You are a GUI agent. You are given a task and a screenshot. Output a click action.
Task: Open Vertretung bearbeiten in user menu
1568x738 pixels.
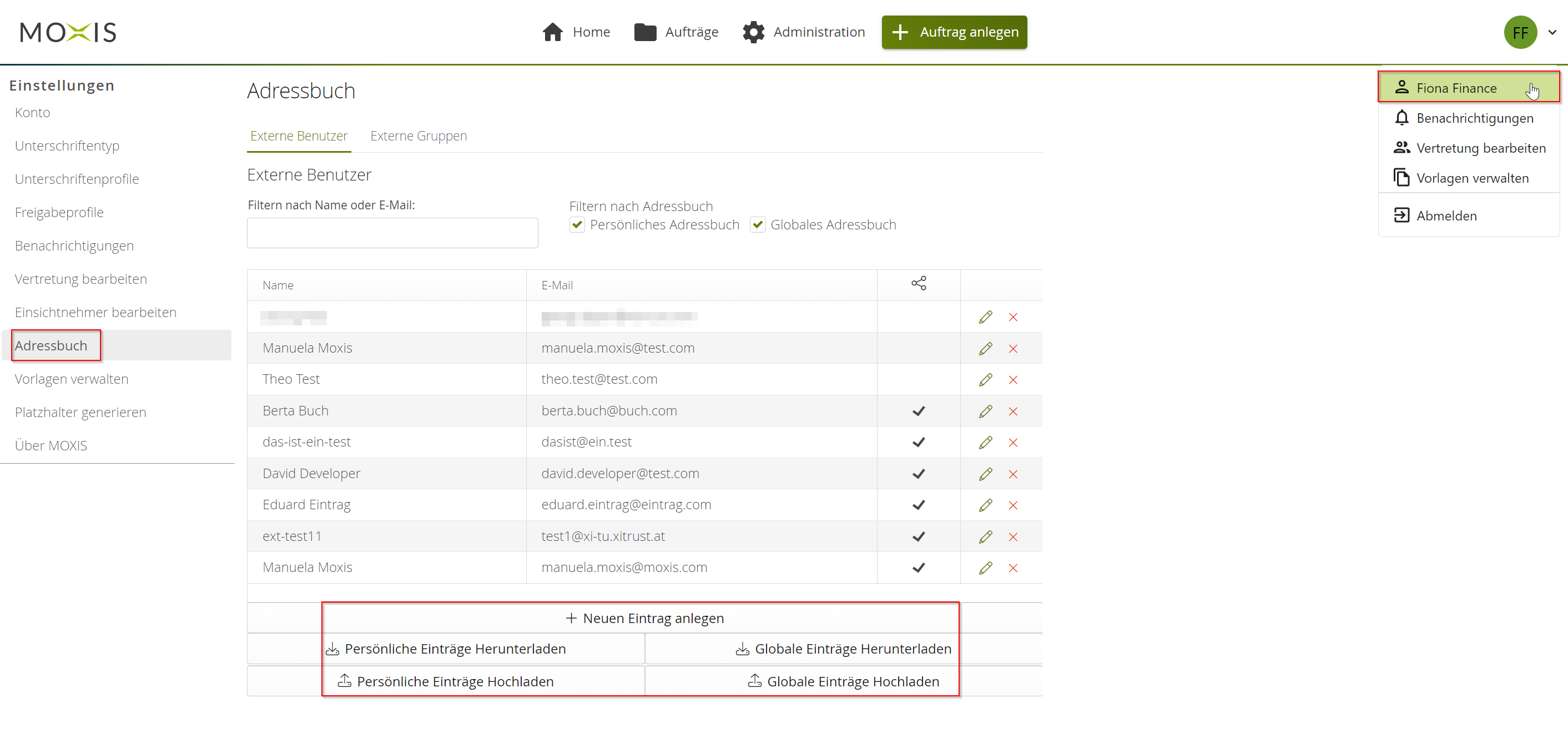(1480, 148)
